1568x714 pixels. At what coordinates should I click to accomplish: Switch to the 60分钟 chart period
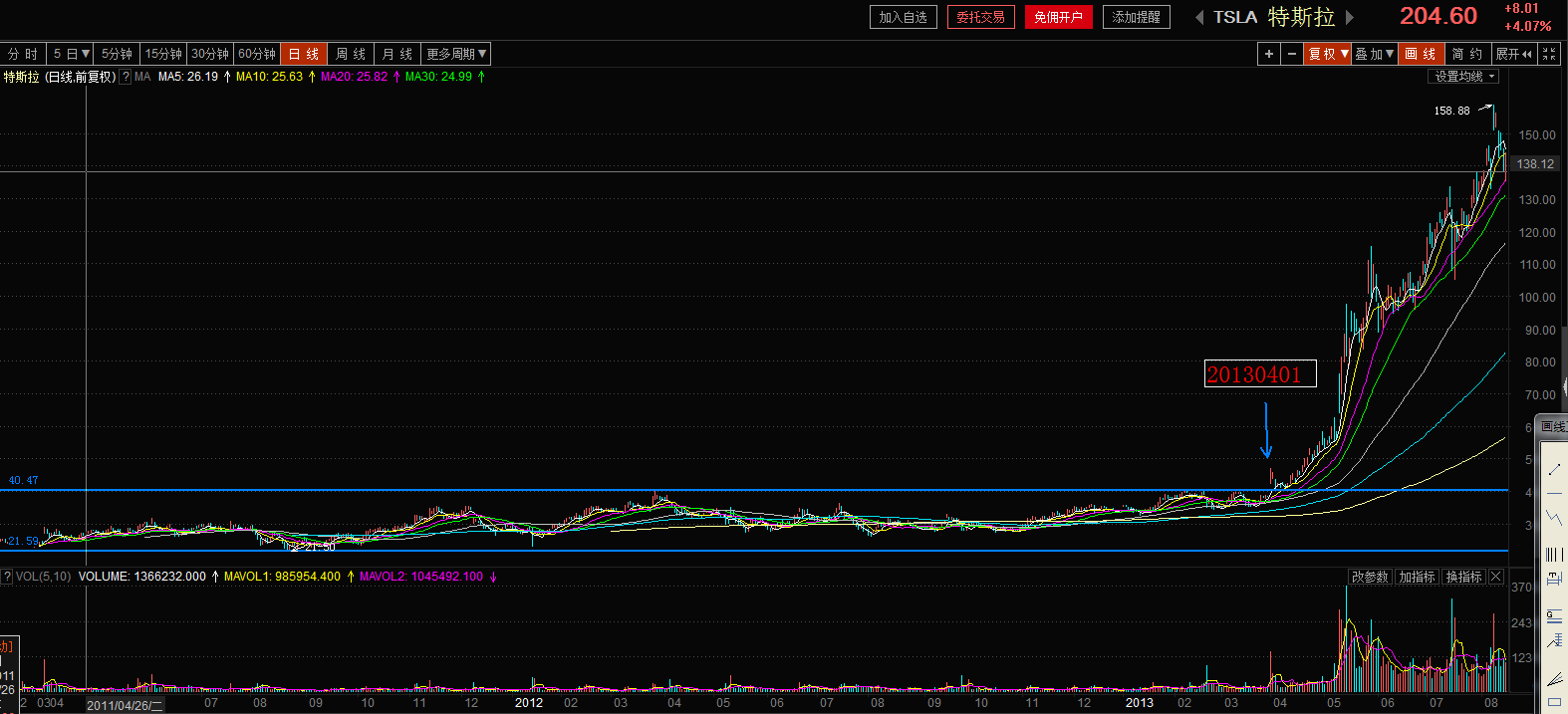click(257, 54)
